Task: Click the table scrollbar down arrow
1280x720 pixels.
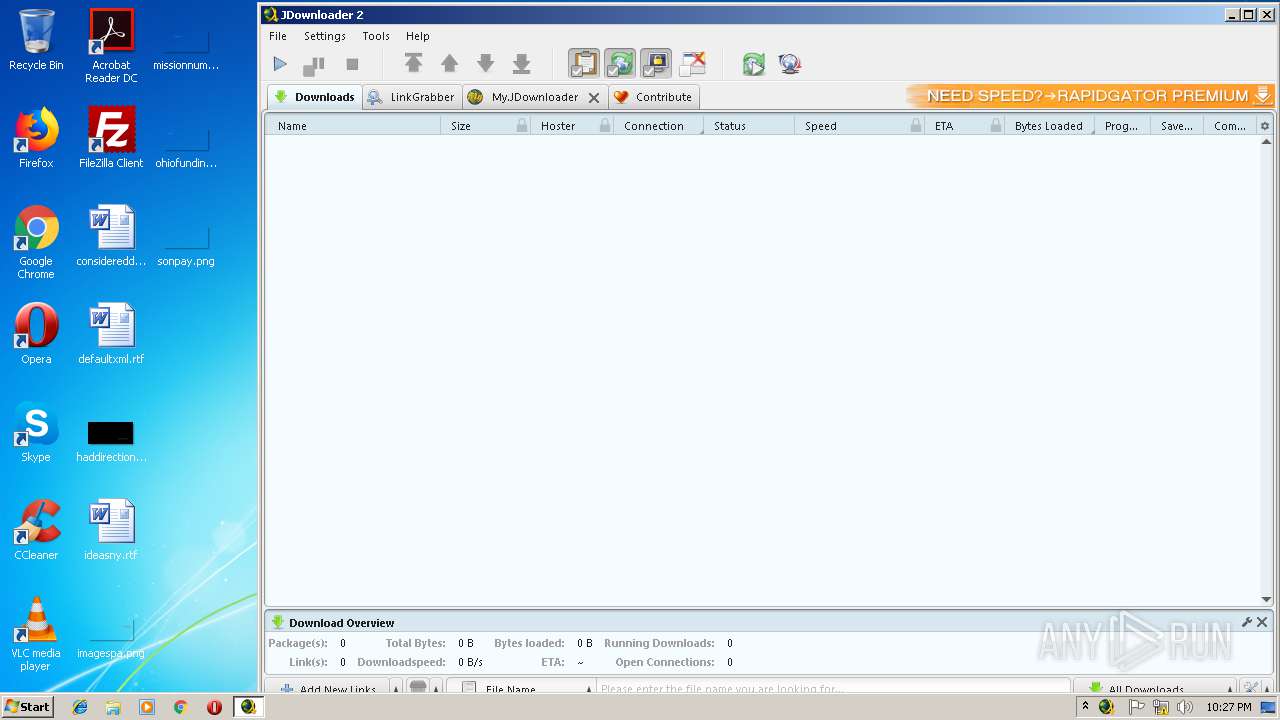Action: coord(1266,600)
